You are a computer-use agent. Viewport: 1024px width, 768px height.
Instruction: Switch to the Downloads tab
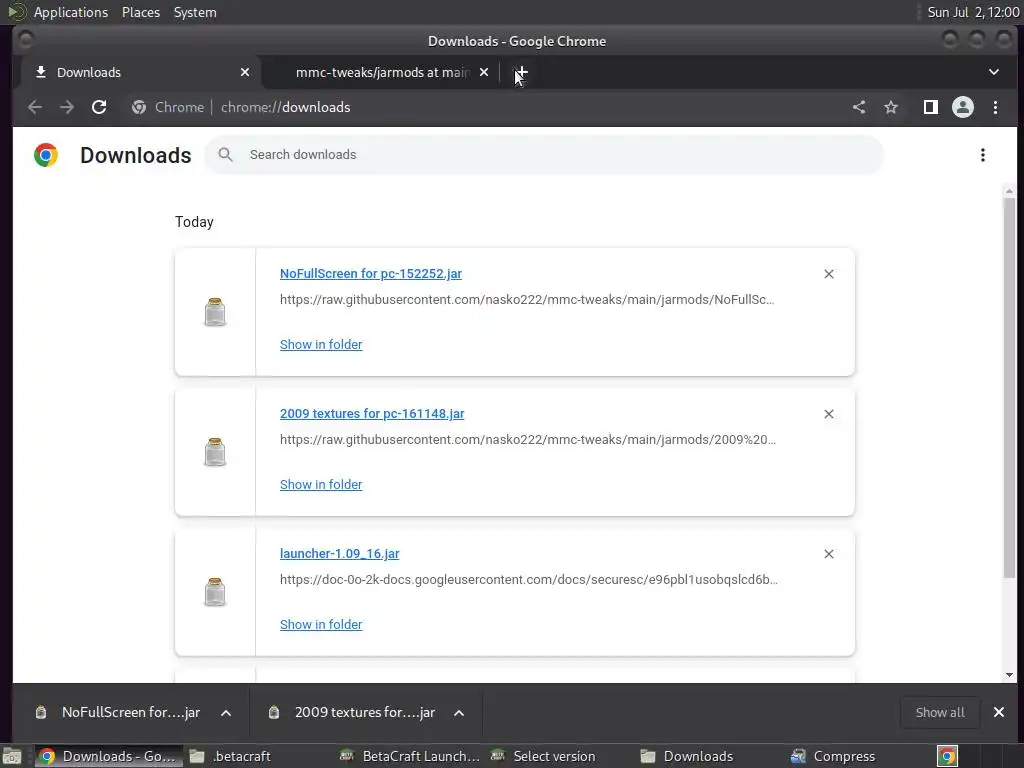pos(138,72)
